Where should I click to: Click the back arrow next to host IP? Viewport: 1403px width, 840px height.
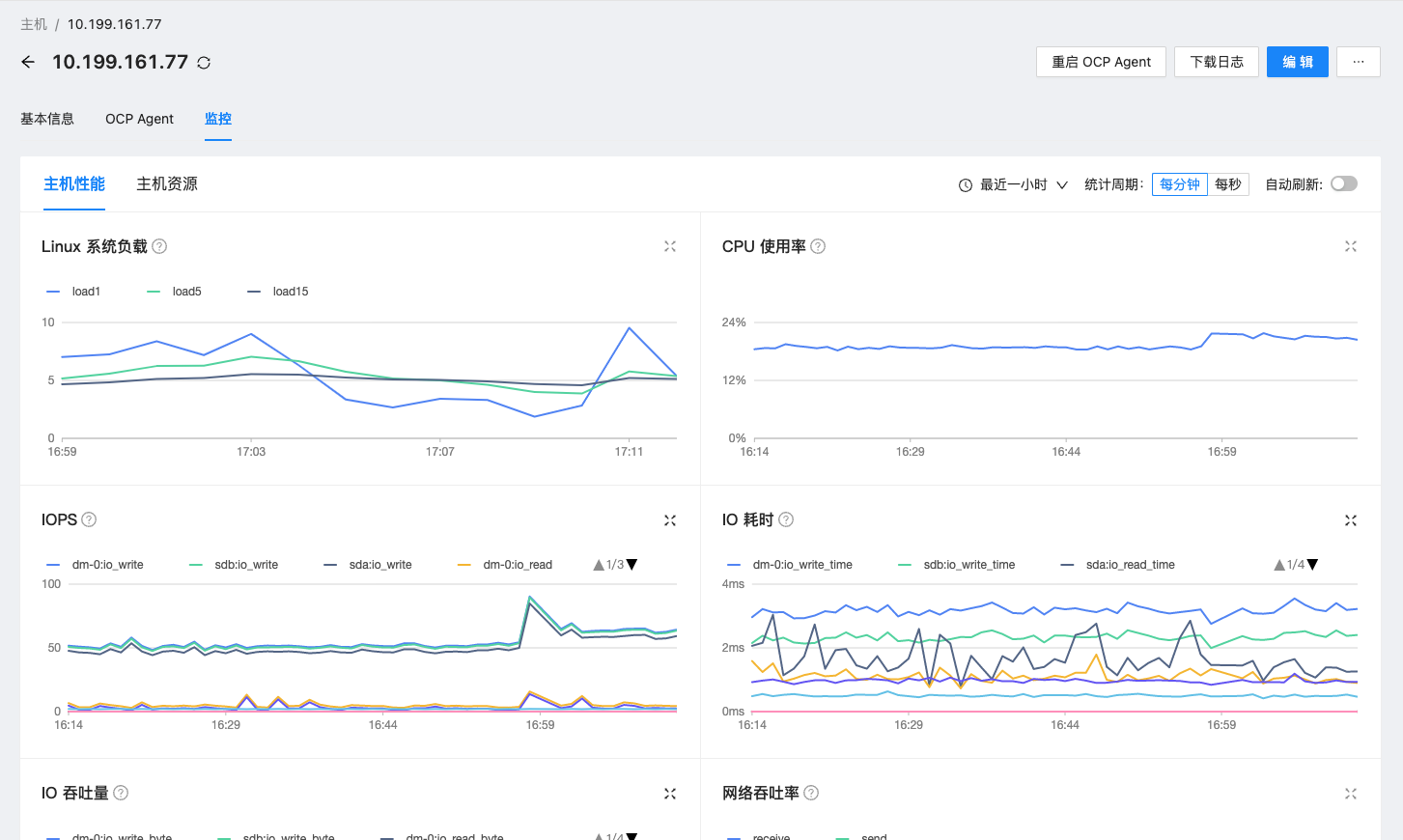click(28, 62)
